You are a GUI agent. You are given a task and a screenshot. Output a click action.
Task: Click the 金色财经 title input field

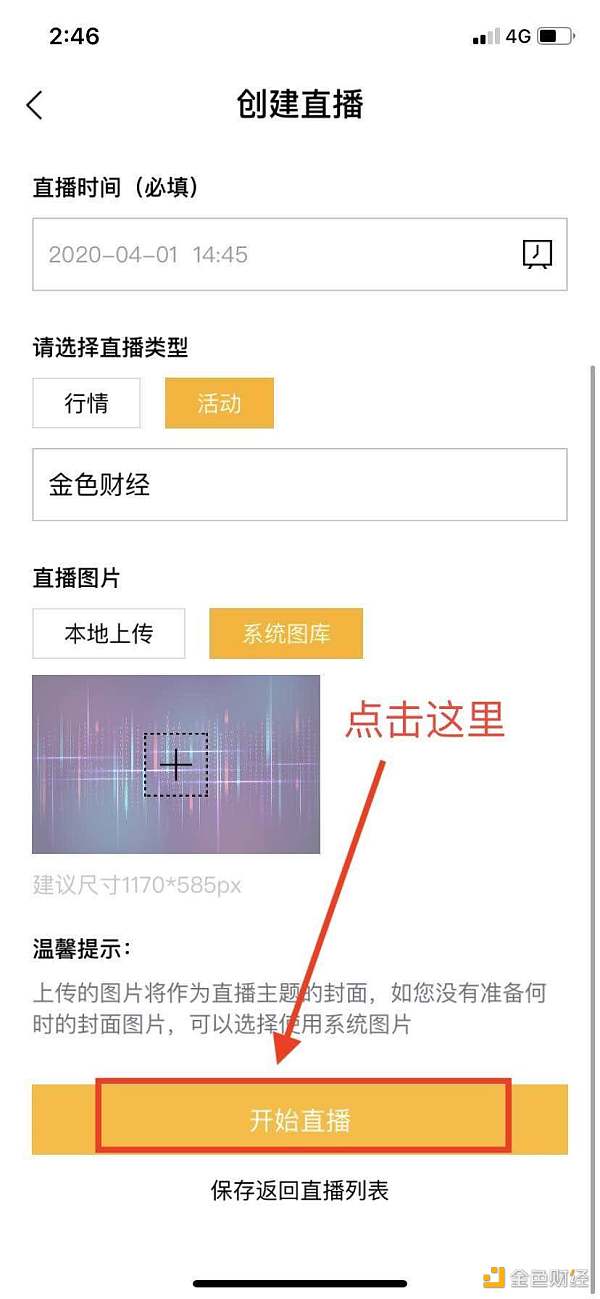tap(300, 485)
